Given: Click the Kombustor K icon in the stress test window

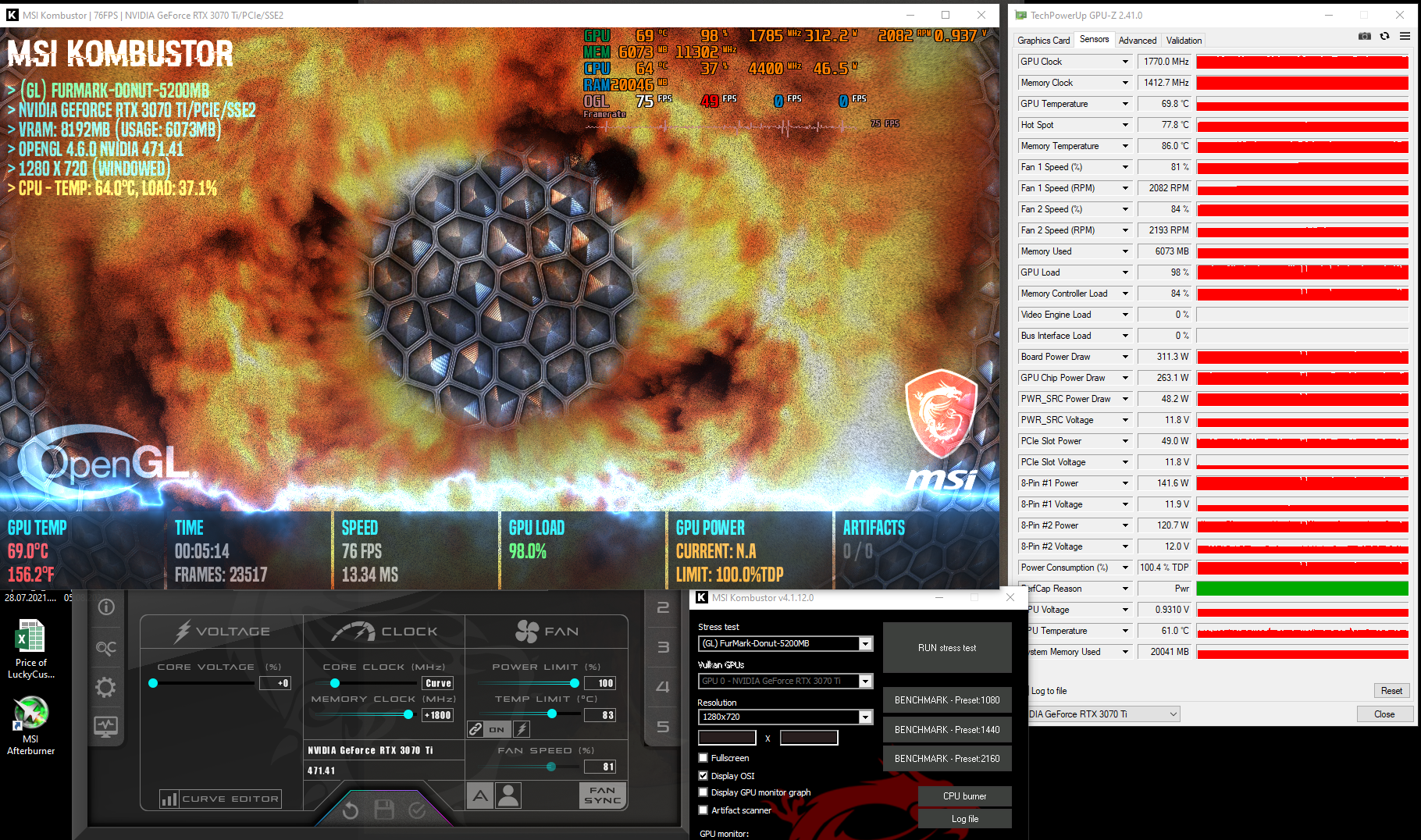Looking at the screenshot, I should click(x=12, y=15).
